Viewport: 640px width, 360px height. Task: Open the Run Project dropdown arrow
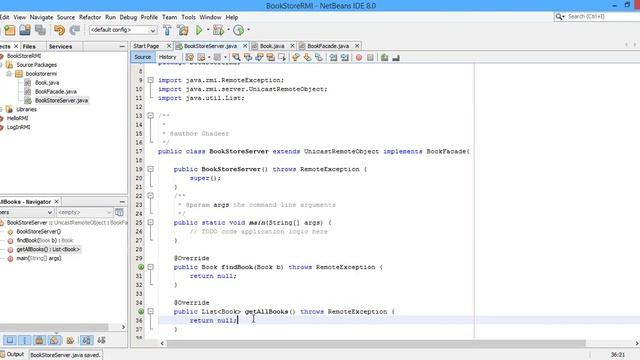pos(208,30)
